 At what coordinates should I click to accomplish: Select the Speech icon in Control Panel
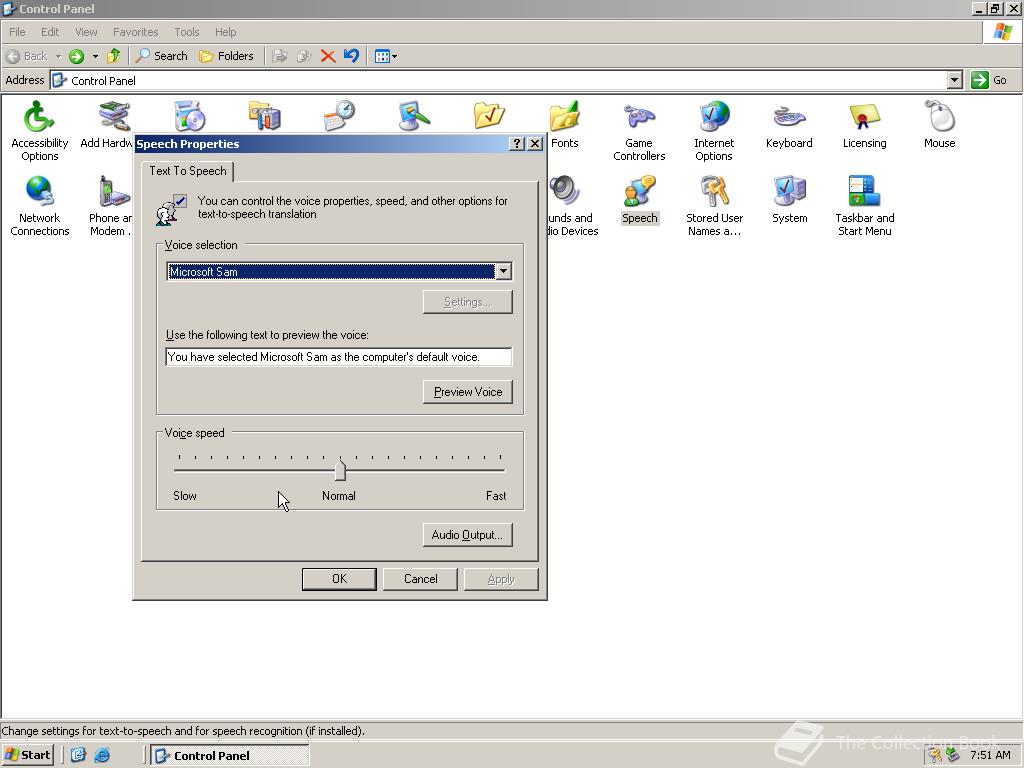639,199
